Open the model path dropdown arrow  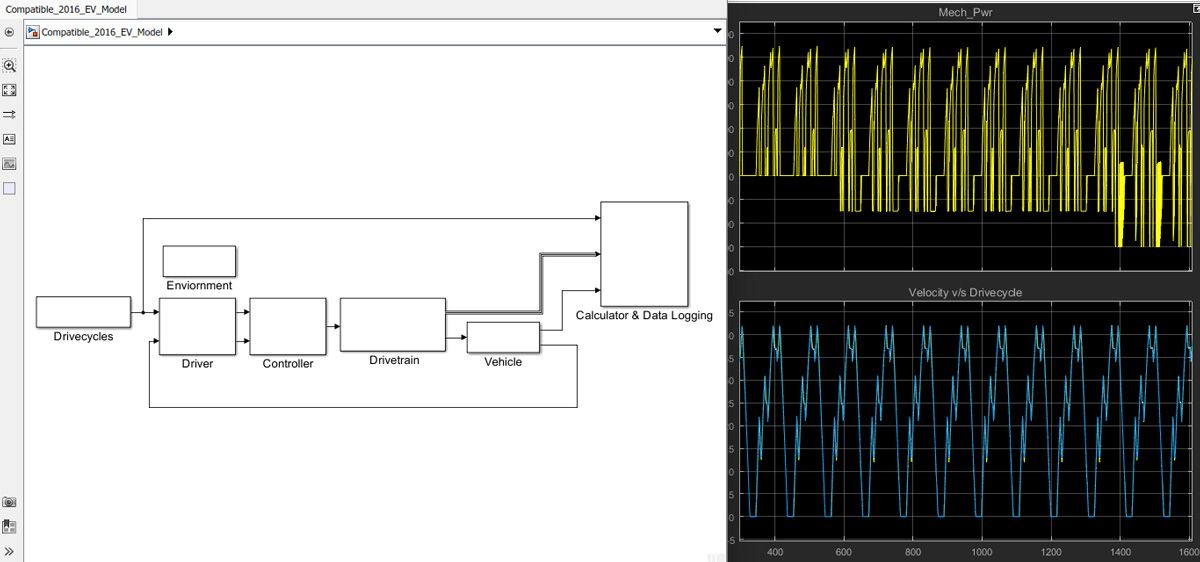point(716,32)
